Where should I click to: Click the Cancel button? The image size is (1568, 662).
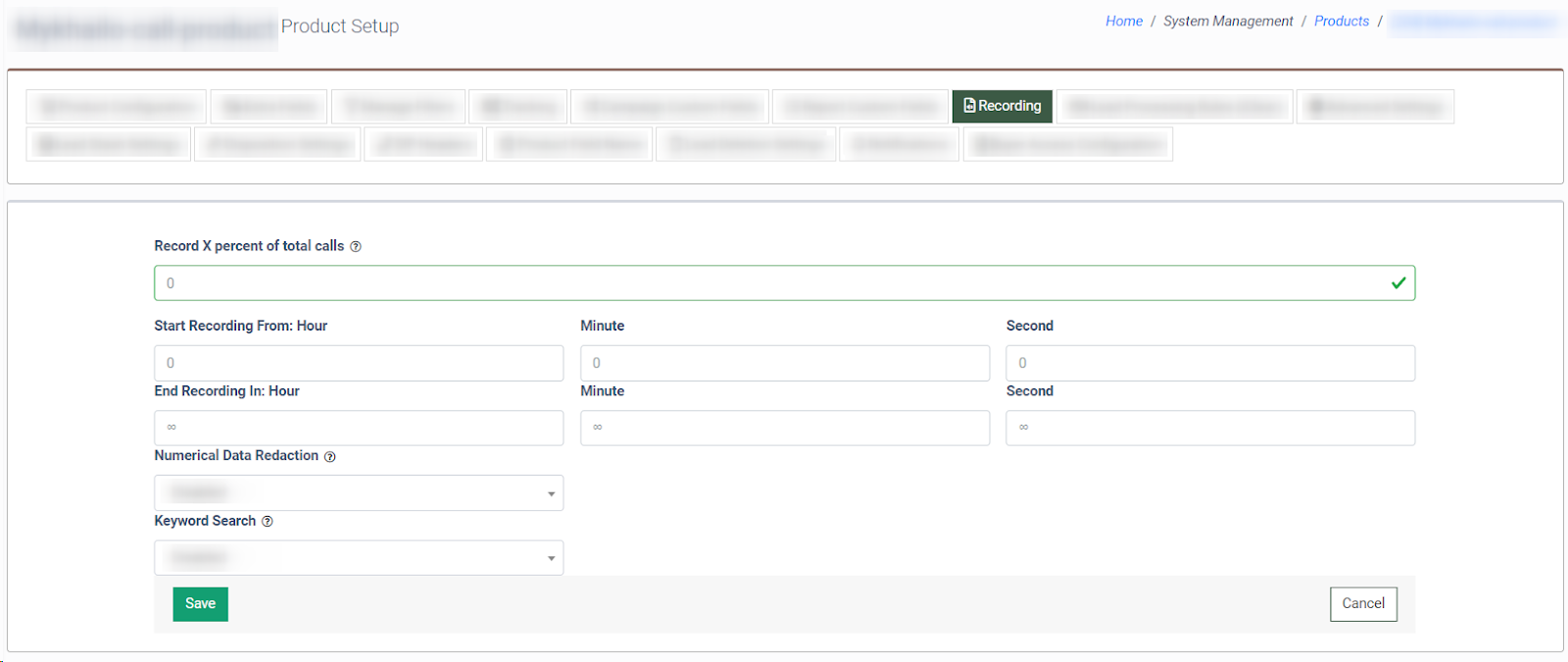pos(1362,604)
